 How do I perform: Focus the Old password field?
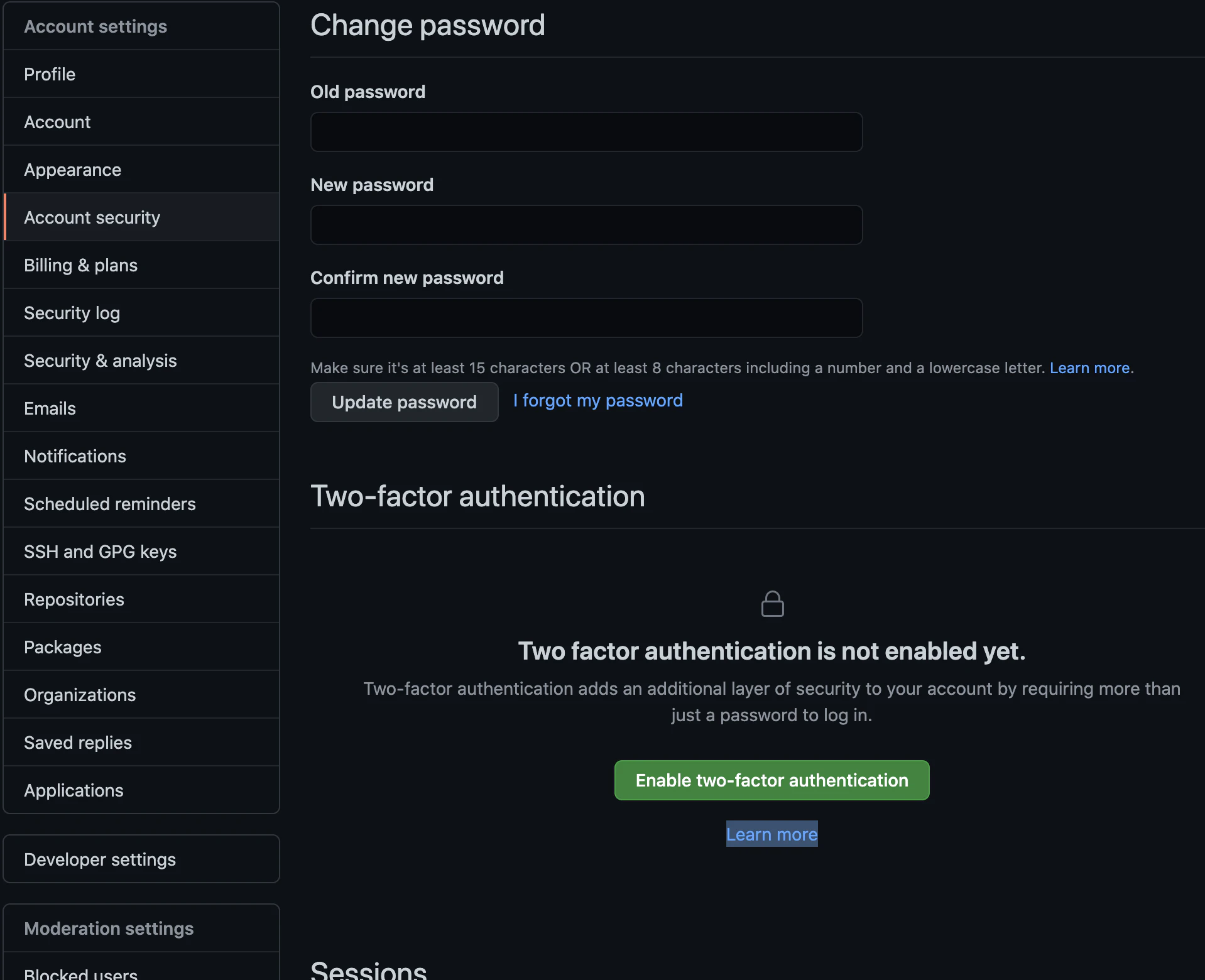coord(586,132)
